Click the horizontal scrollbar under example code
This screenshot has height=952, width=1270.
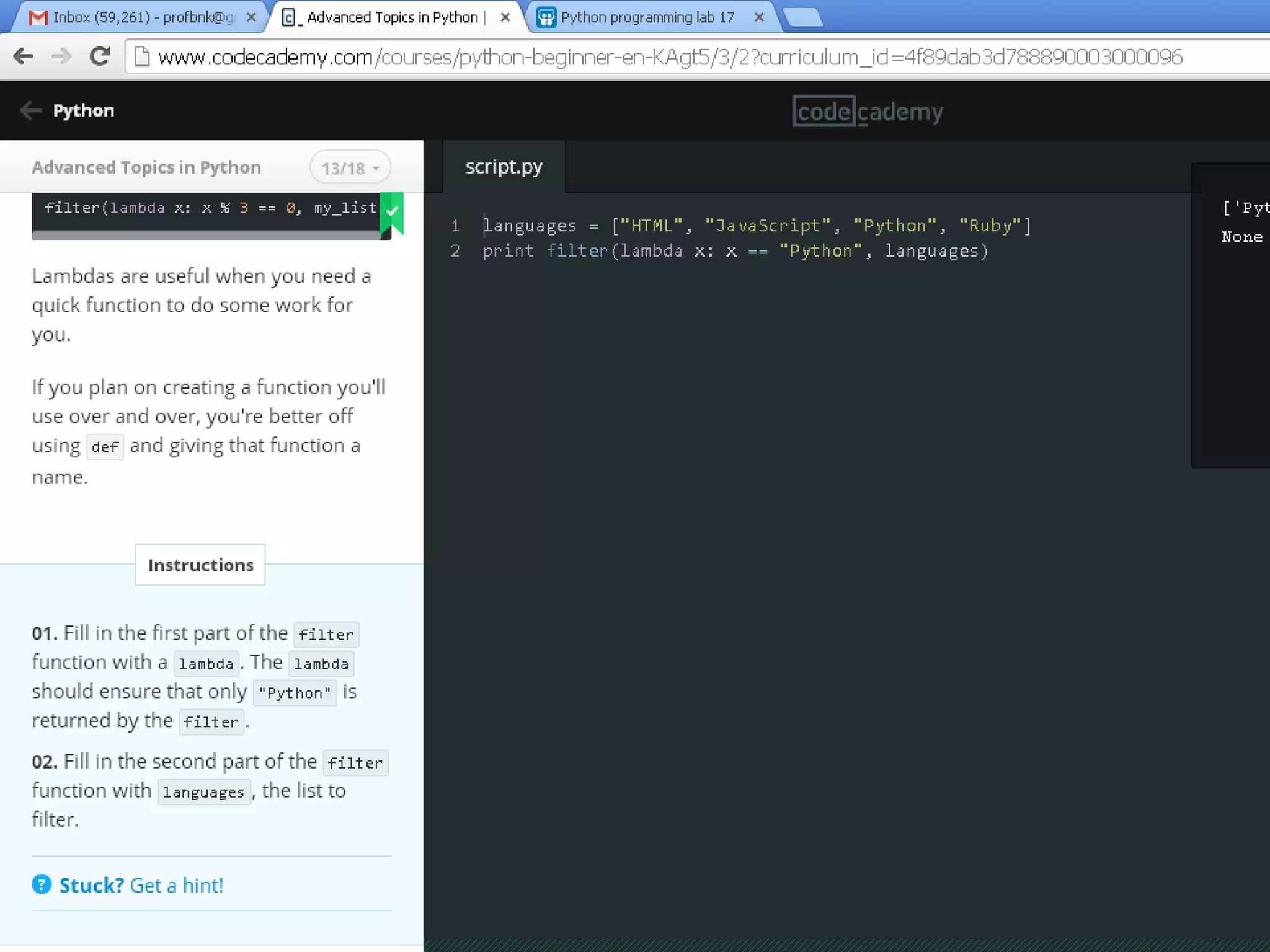click(x=206, y=236)
